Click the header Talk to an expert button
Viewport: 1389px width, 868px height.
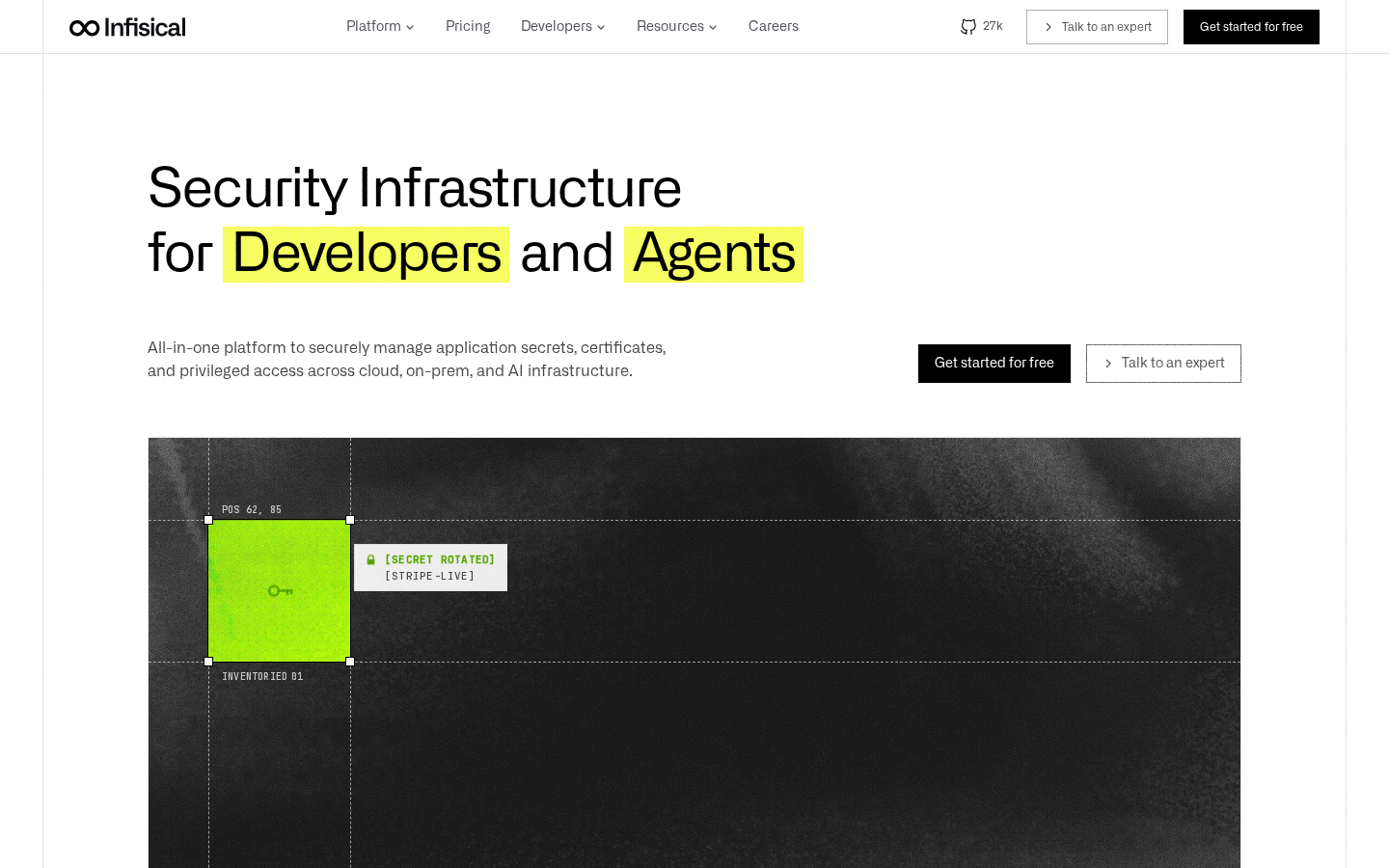[1097, 27]
